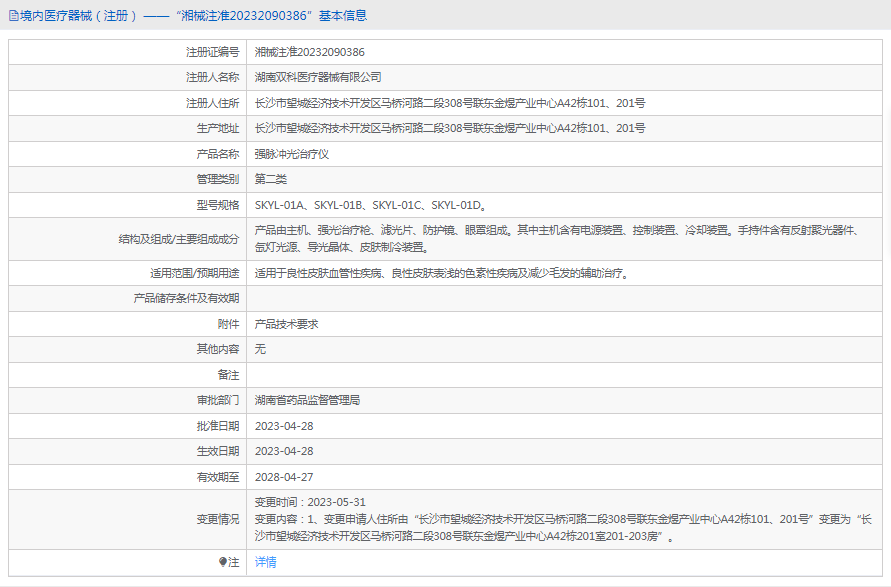This screenshot has height=587, width=891.
Task: Select change time line 变更时间：2023-05-31
Action: 310,502
